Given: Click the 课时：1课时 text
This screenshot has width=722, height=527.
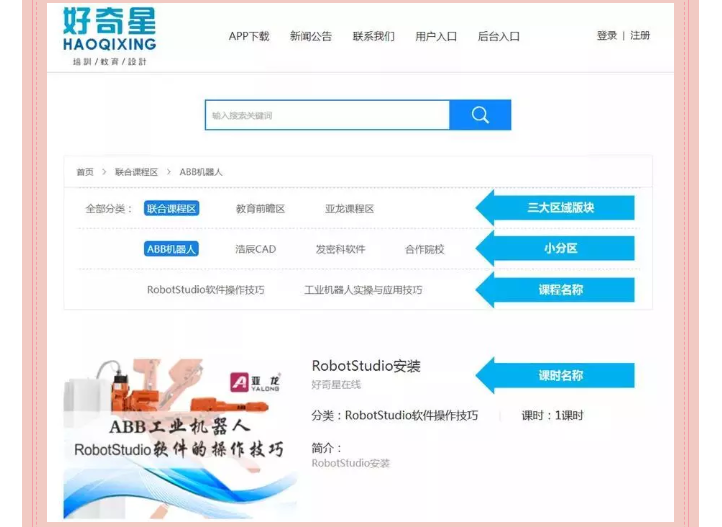Looking at the screenshot, I should click(552, 416).
